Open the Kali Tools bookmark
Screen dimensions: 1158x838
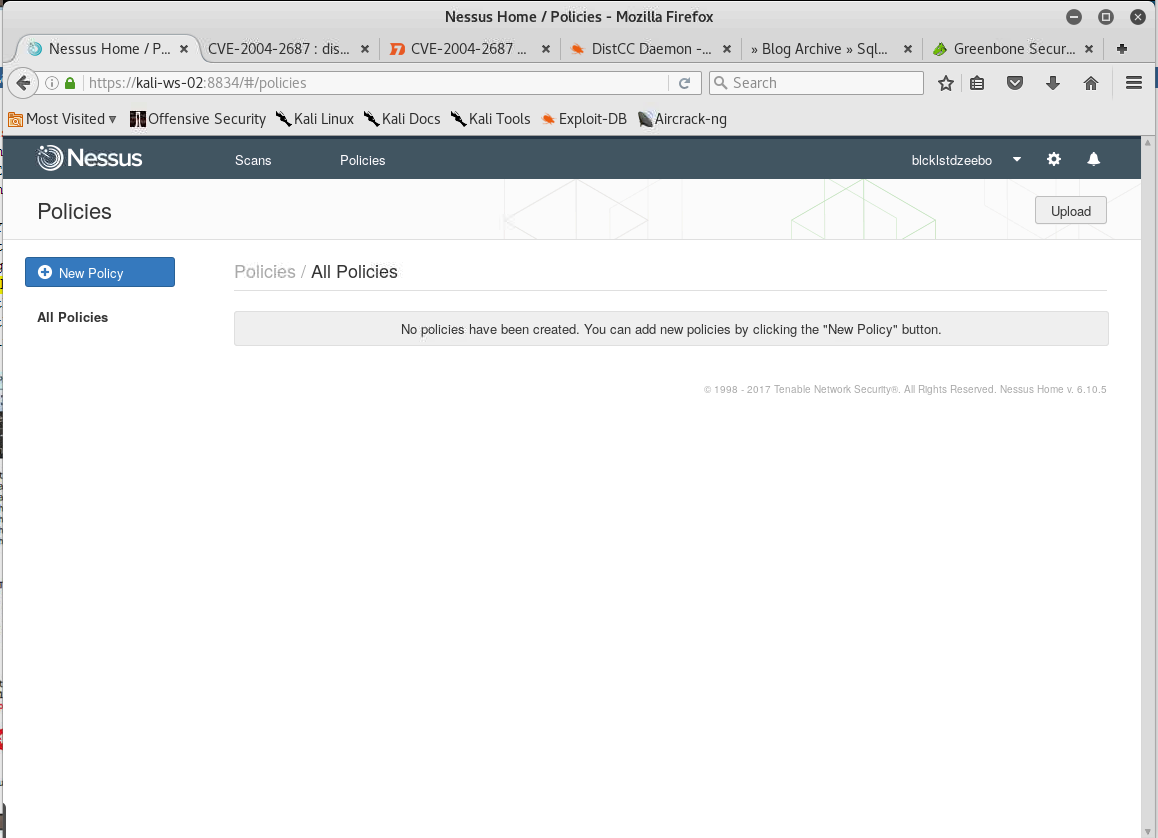pyautogui.click(x=490, y=119)
